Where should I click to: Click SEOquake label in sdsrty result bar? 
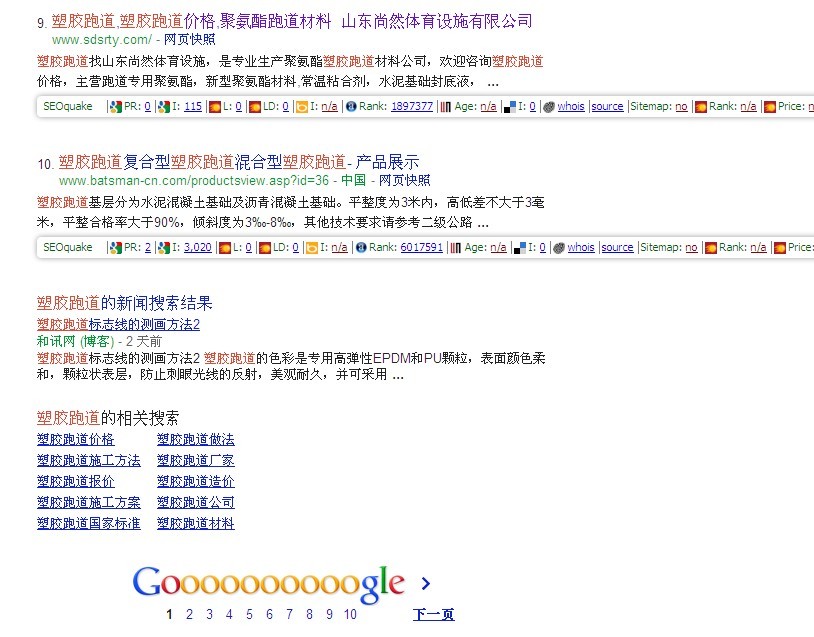click(67, 106)
